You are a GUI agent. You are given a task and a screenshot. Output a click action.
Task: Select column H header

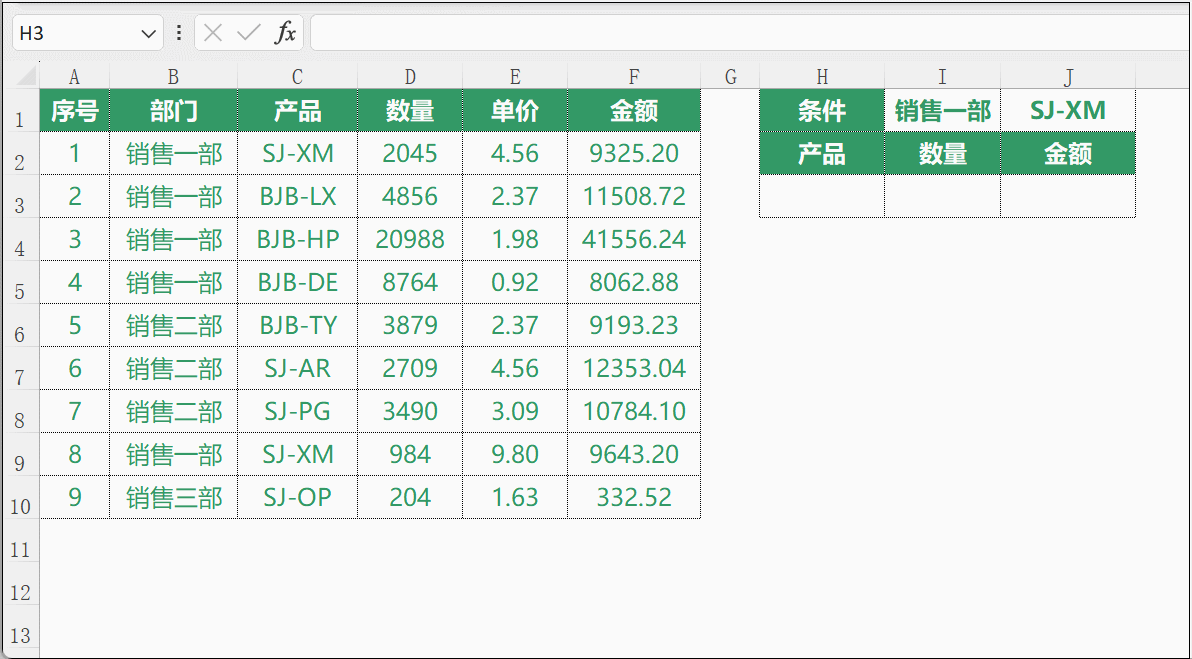[822, 77]
